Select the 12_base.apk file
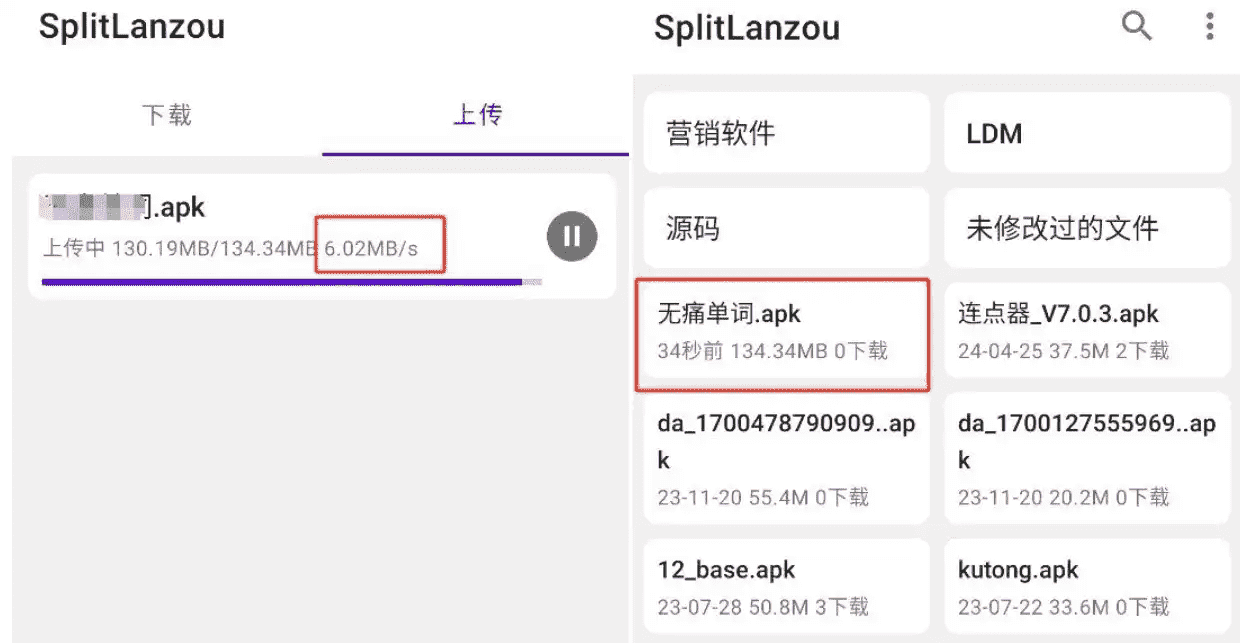This screenshot has width=1240, height=643. [x=786, y=587]
